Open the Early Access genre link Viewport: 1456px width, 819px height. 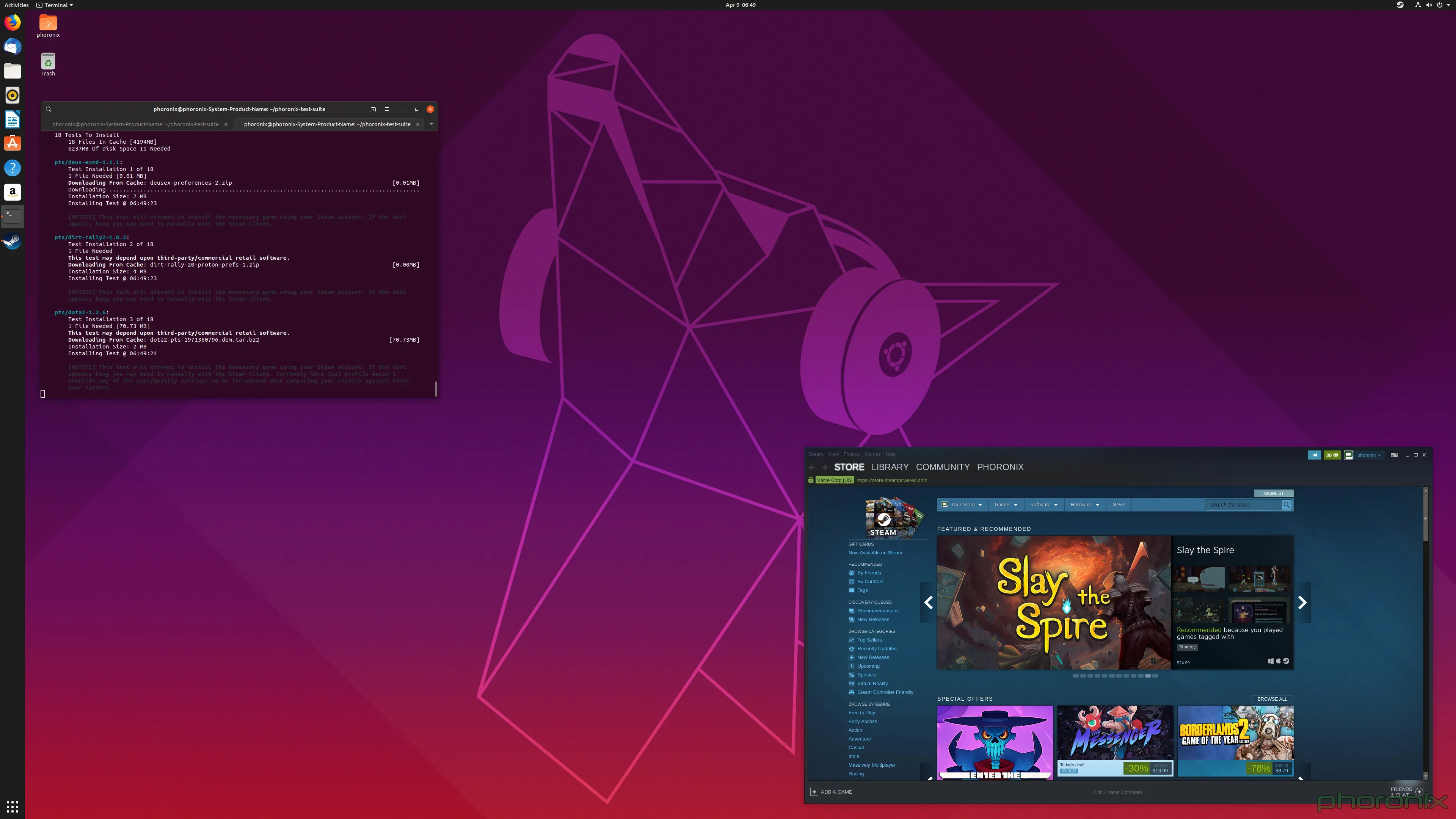point(863,722)
